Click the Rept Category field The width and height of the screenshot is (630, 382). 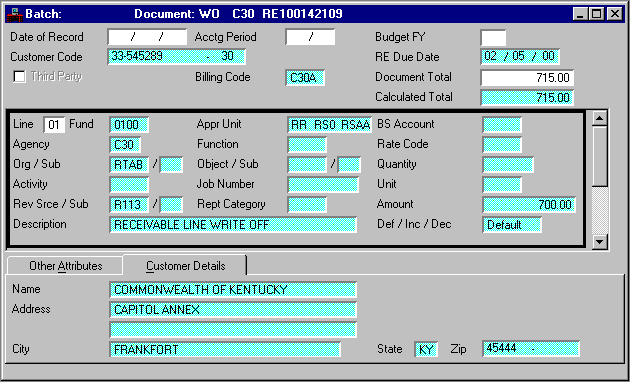(x=307, y=205)
